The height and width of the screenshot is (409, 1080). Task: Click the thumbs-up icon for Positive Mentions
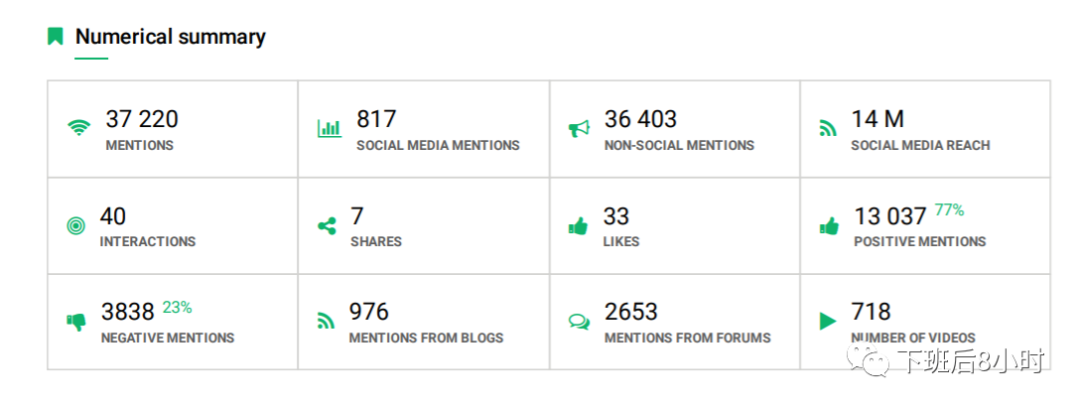click(x=829, y=225)
